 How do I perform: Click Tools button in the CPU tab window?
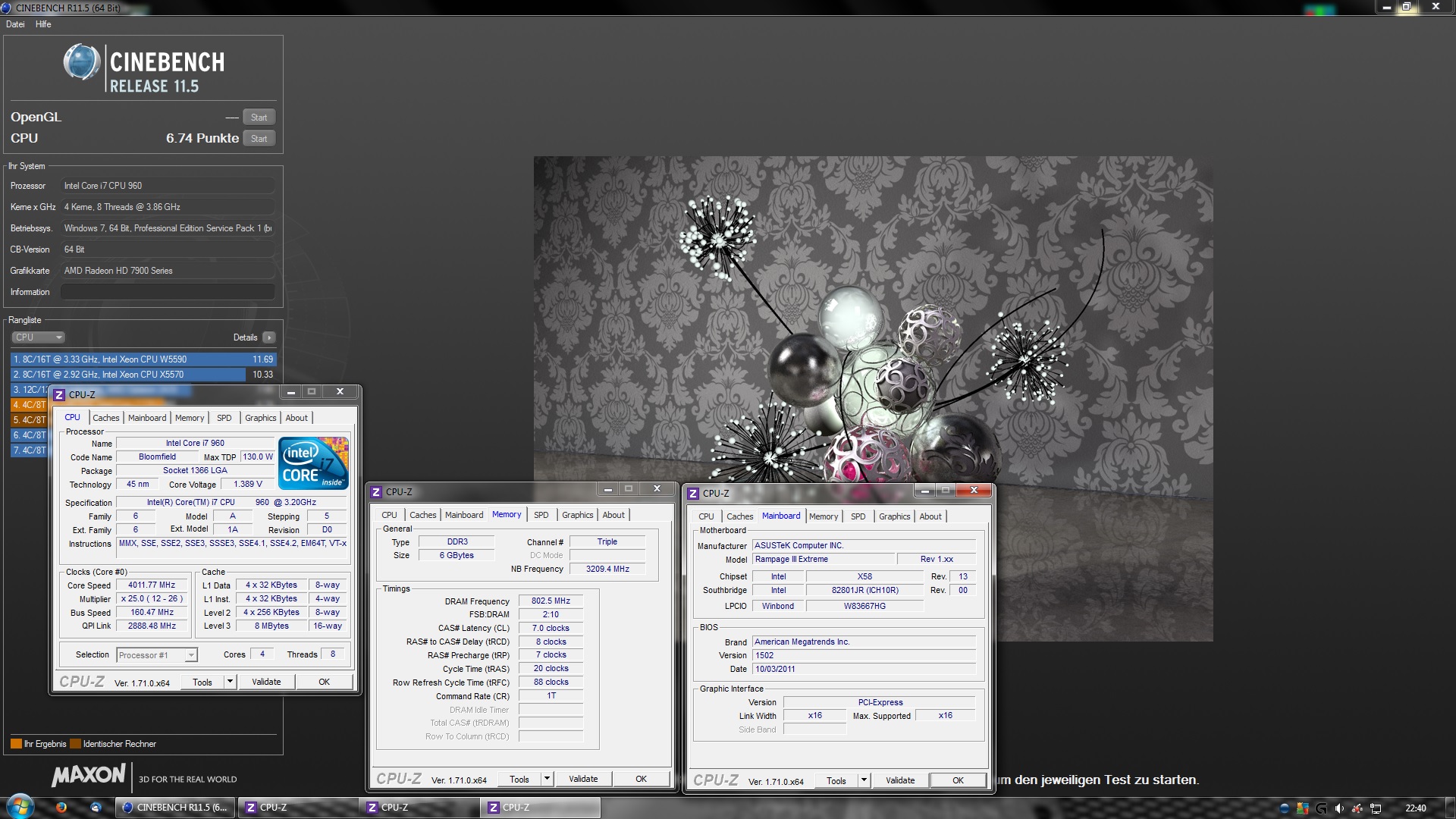[202, 682]
